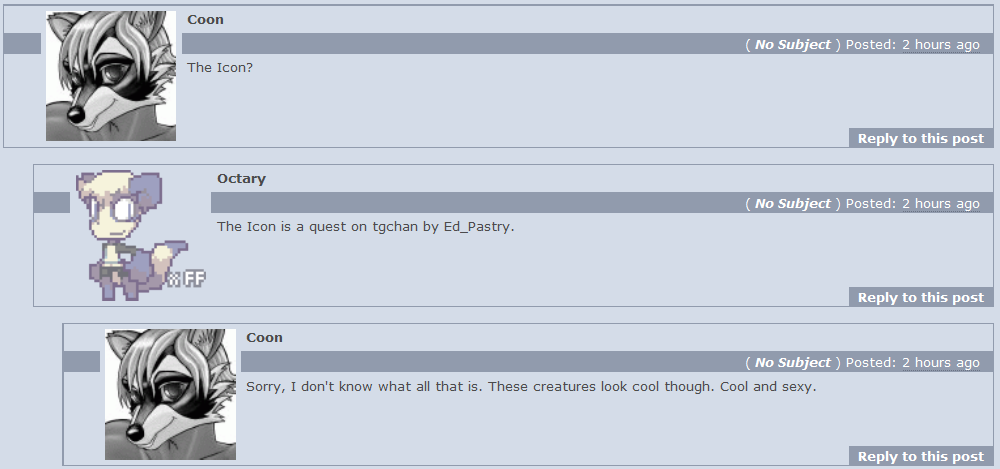Visit Octary's profile via the username
Image resolution: width=1000 pixels, height=469 pixels.
pos(241,179)
